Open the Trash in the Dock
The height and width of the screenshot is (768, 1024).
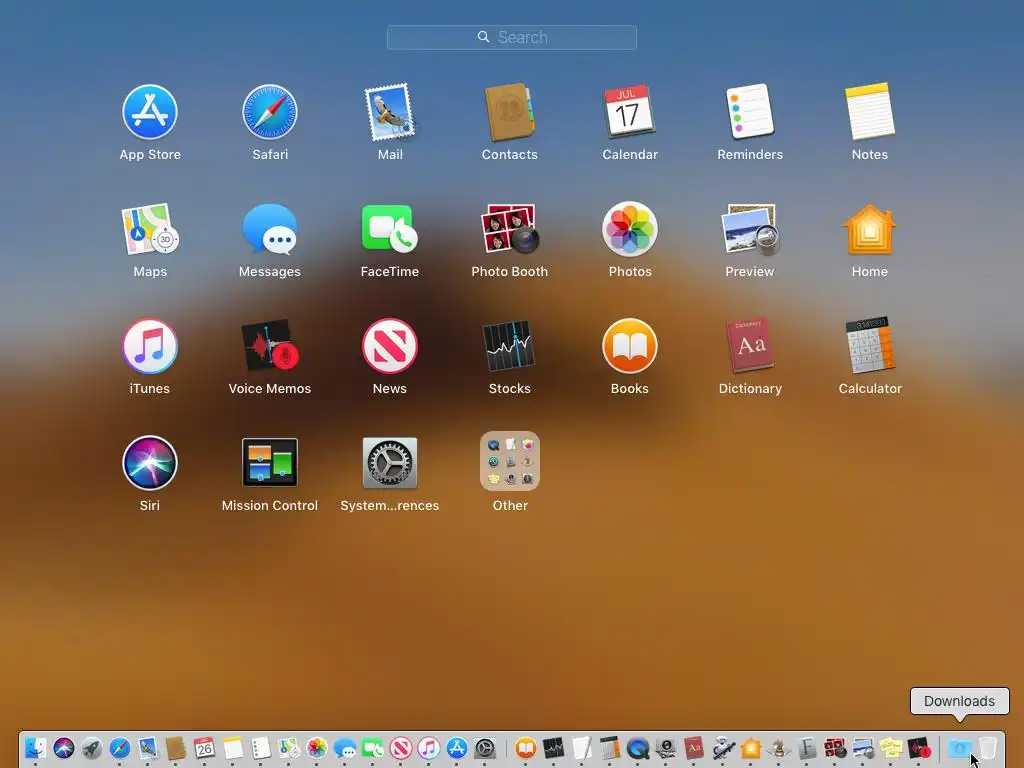pos(987,748)
